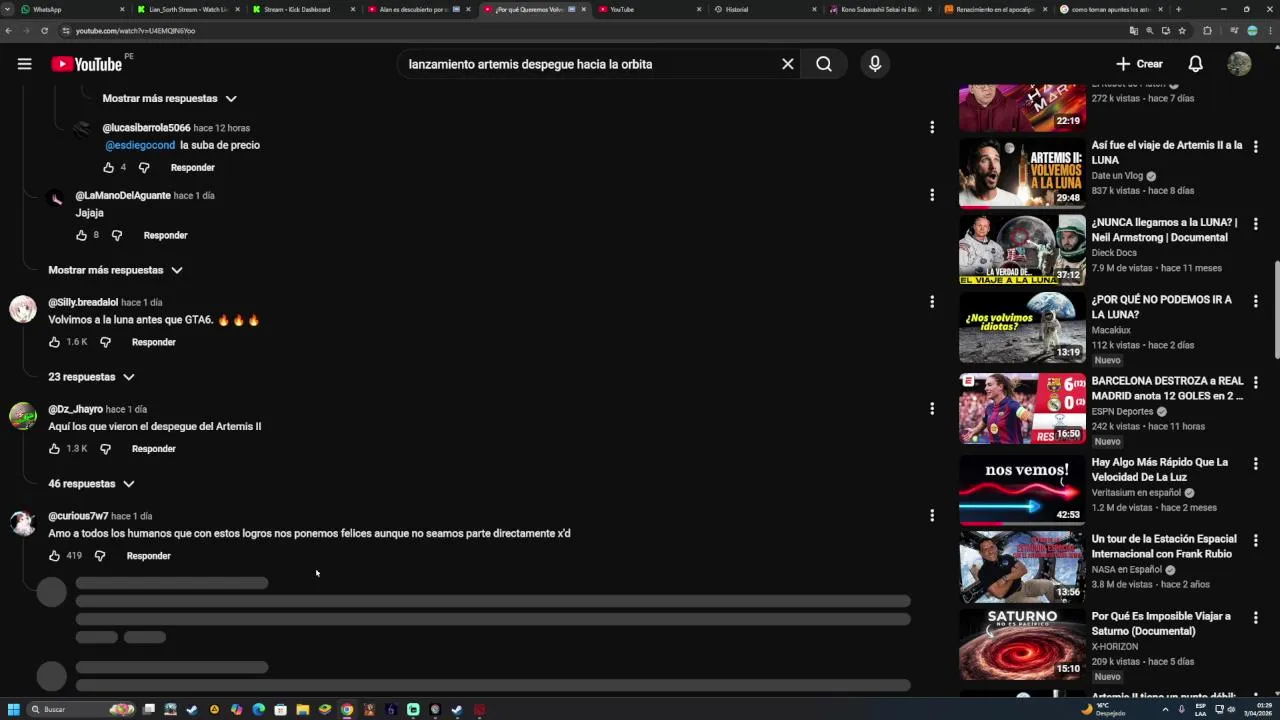Screen dimensions: 1280x720
Task: Switch to the Historial tab
Action: point(765,9)
